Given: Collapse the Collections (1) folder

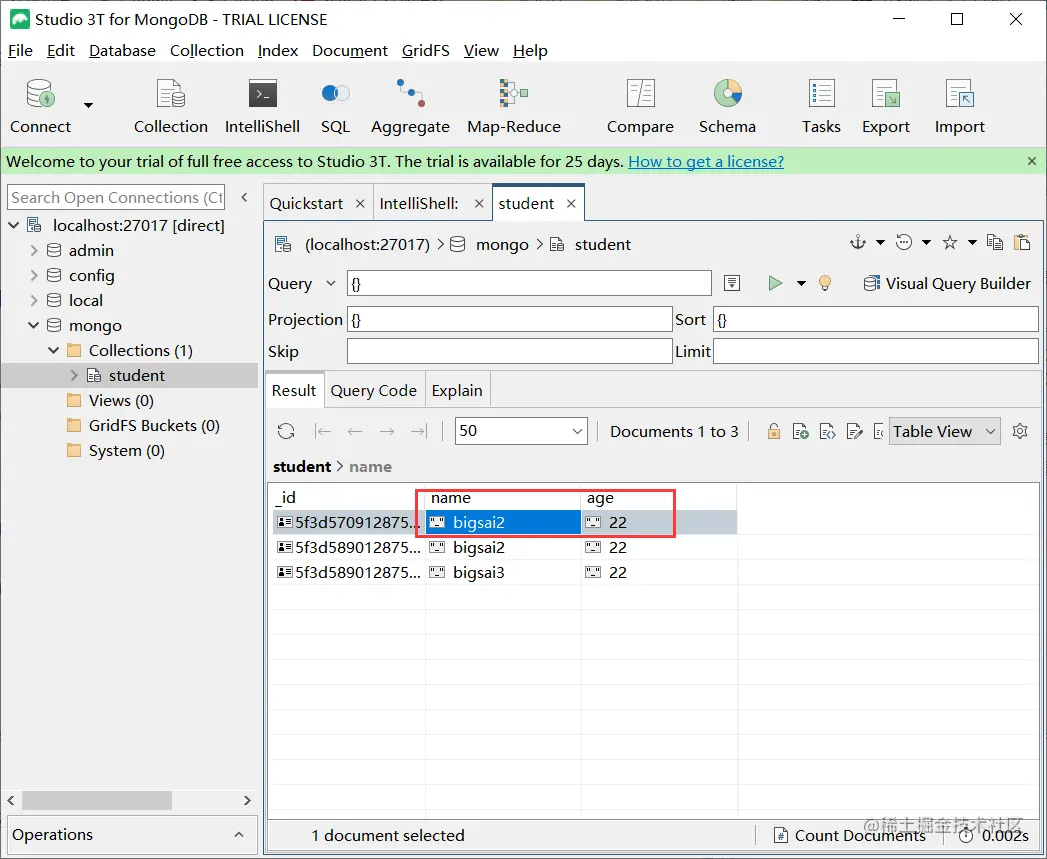Looking at the screenshot, I should click(x=53, y=350).
